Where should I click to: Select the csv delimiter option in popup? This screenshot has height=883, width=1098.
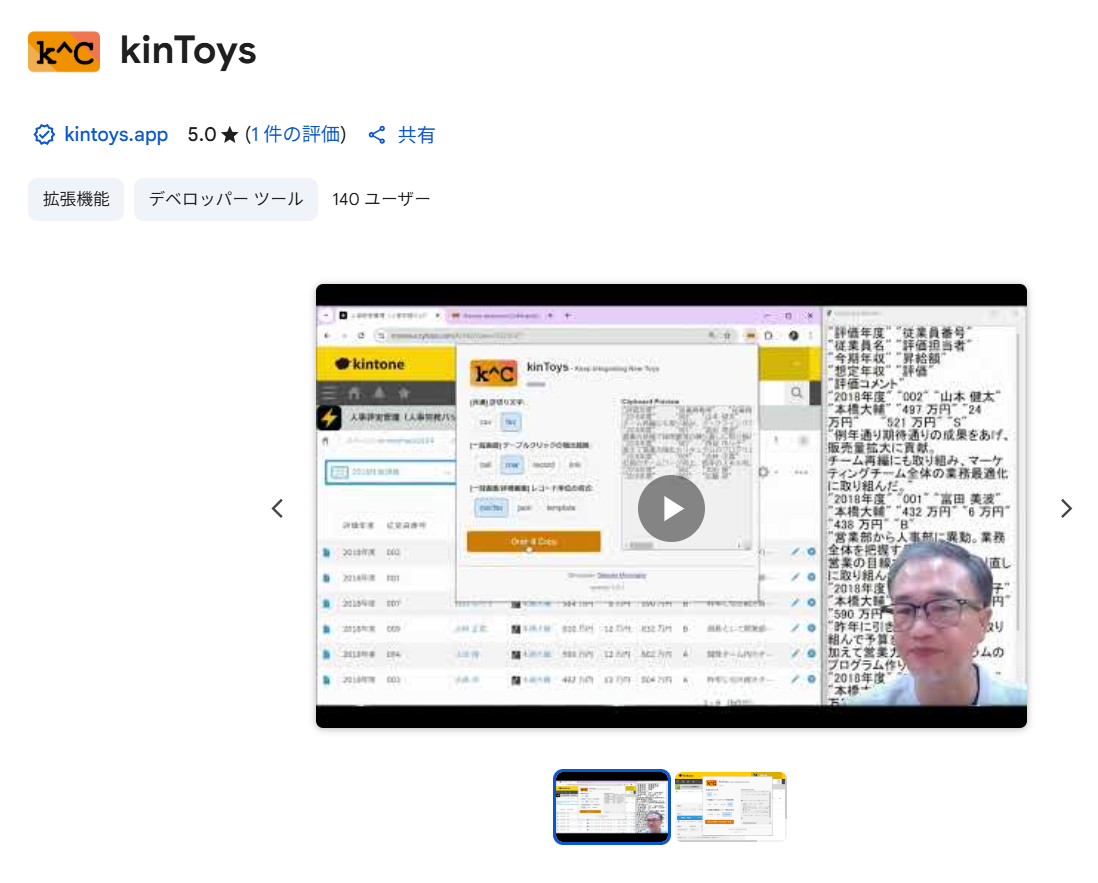(486, 423)
